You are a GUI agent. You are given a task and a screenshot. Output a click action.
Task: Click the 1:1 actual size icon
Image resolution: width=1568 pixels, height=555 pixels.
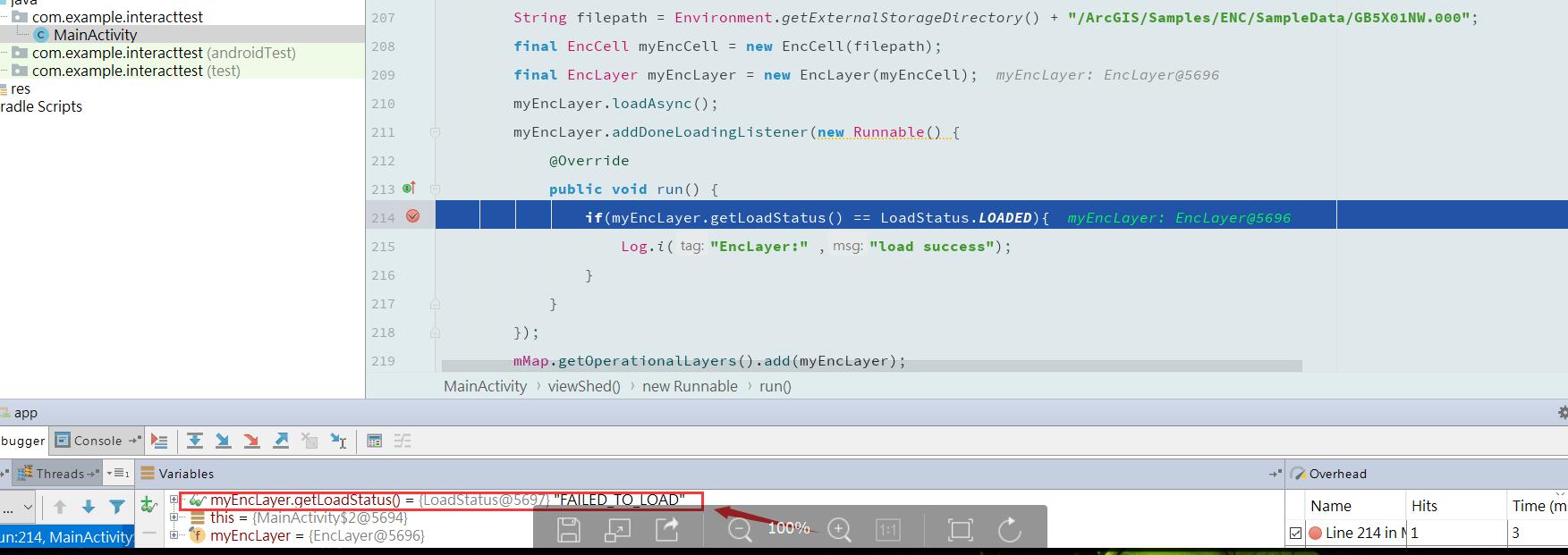(887, 529)
